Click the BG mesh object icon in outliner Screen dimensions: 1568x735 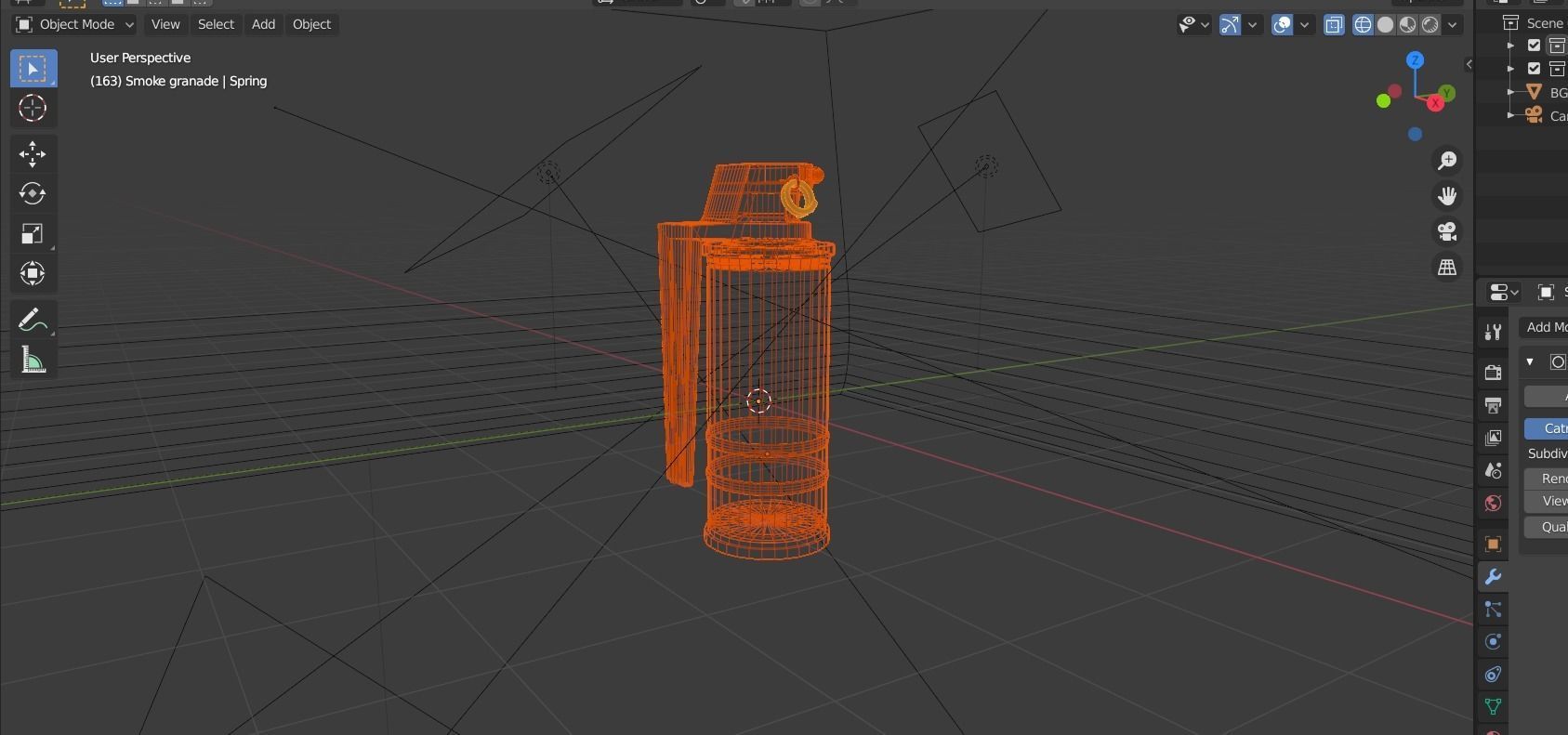(1534, 92)
